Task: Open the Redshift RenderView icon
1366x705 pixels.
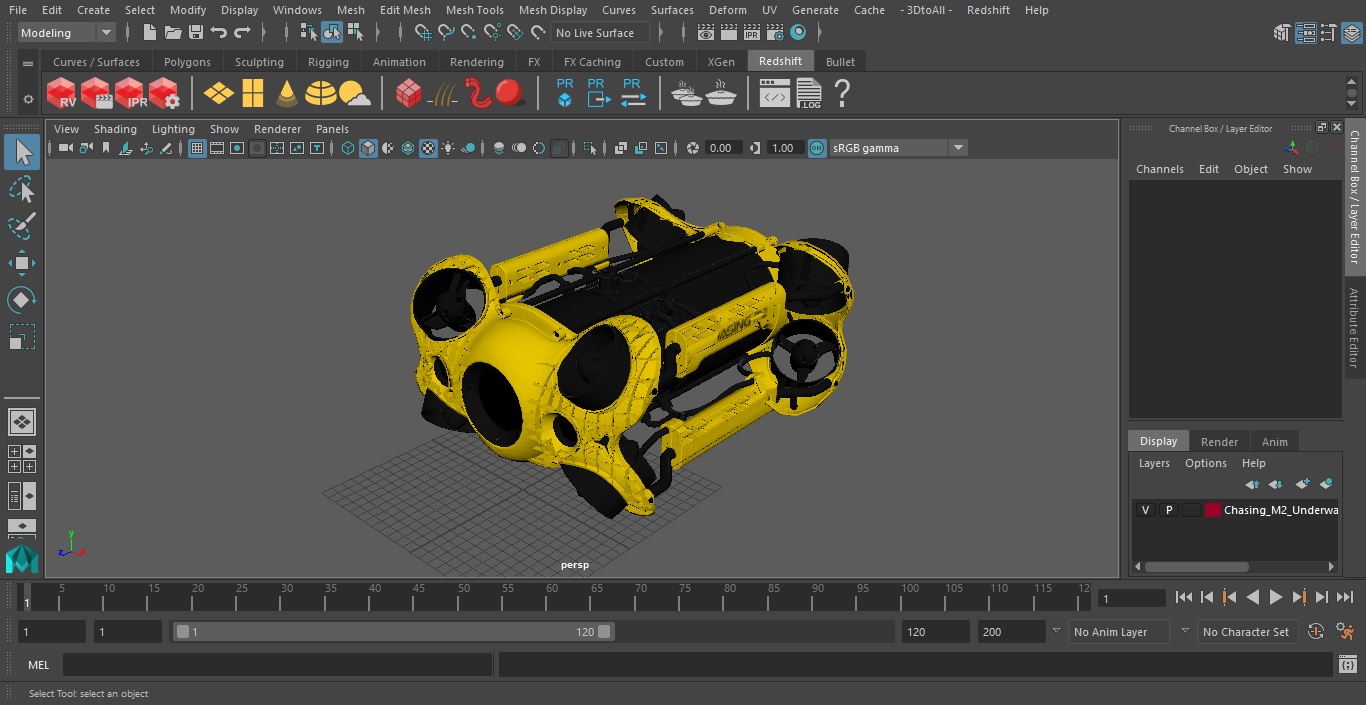Action: [x=62, y=94]
